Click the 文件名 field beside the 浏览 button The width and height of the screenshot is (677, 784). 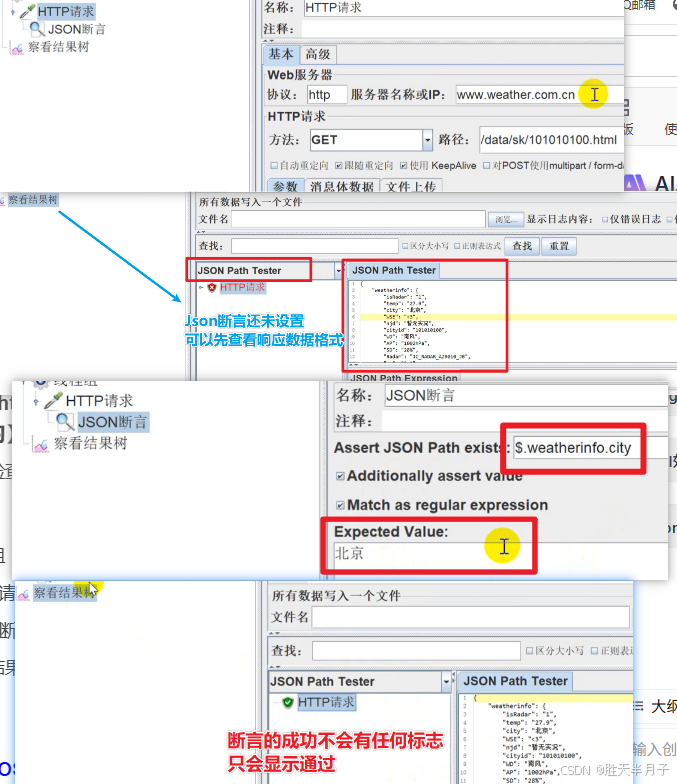click(x=358, y=220)
